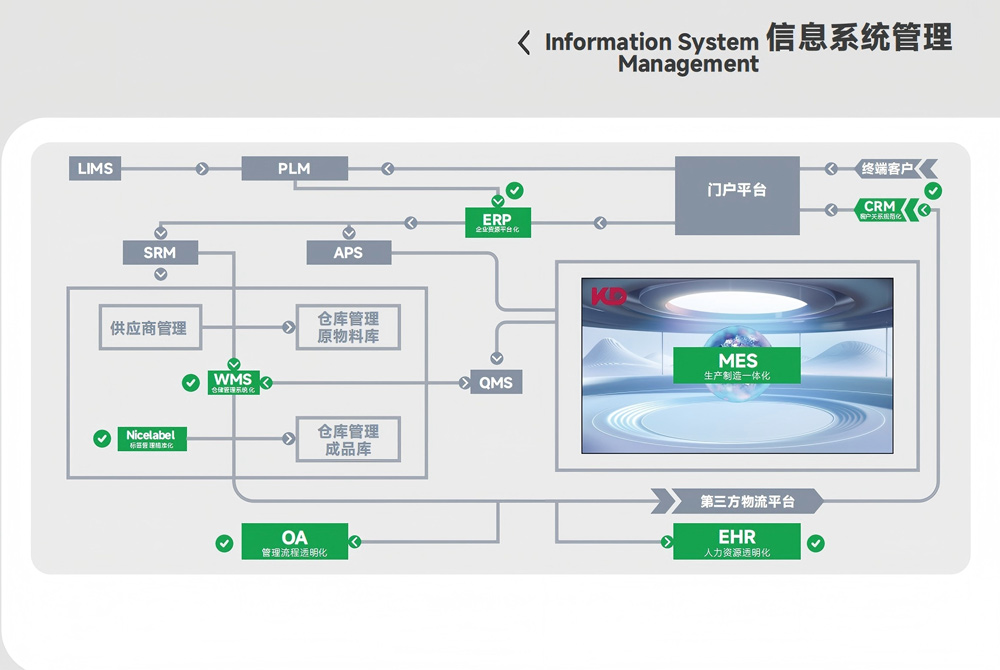1000x670 pixels.
Task: Click the arrow circle between LIMS and PLM
Action: [203, 169]
